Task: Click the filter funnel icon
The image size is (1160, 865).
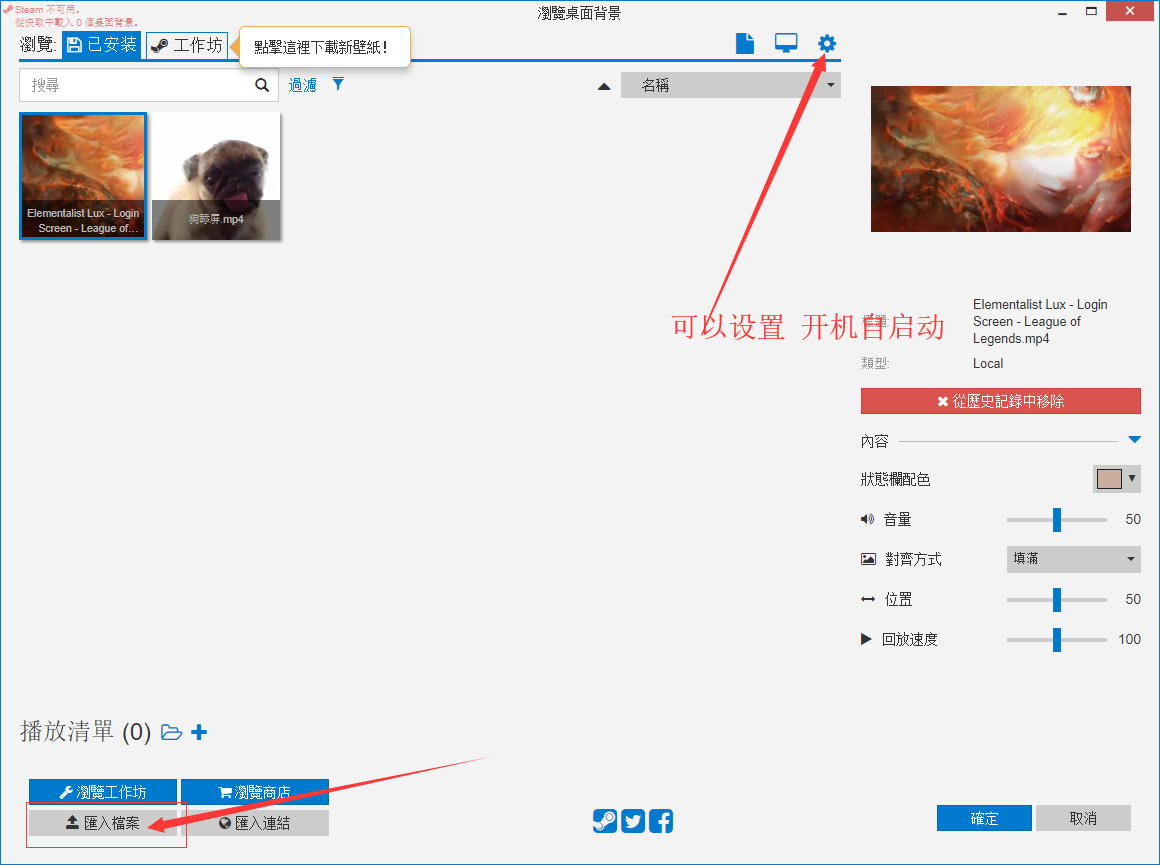Action: 338,84
